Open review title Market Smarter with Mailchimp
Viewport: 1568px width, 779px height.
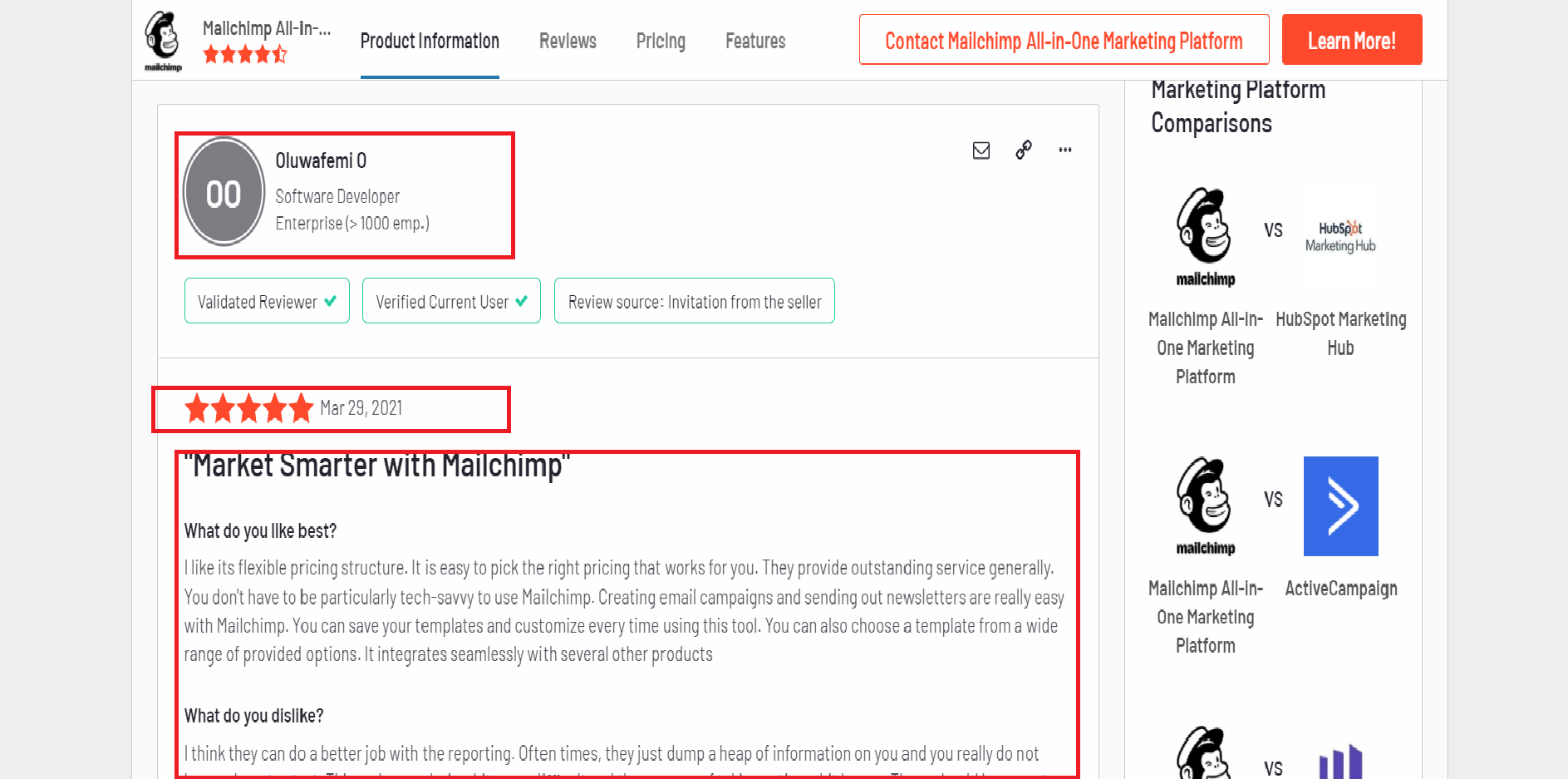coord(376,466)
